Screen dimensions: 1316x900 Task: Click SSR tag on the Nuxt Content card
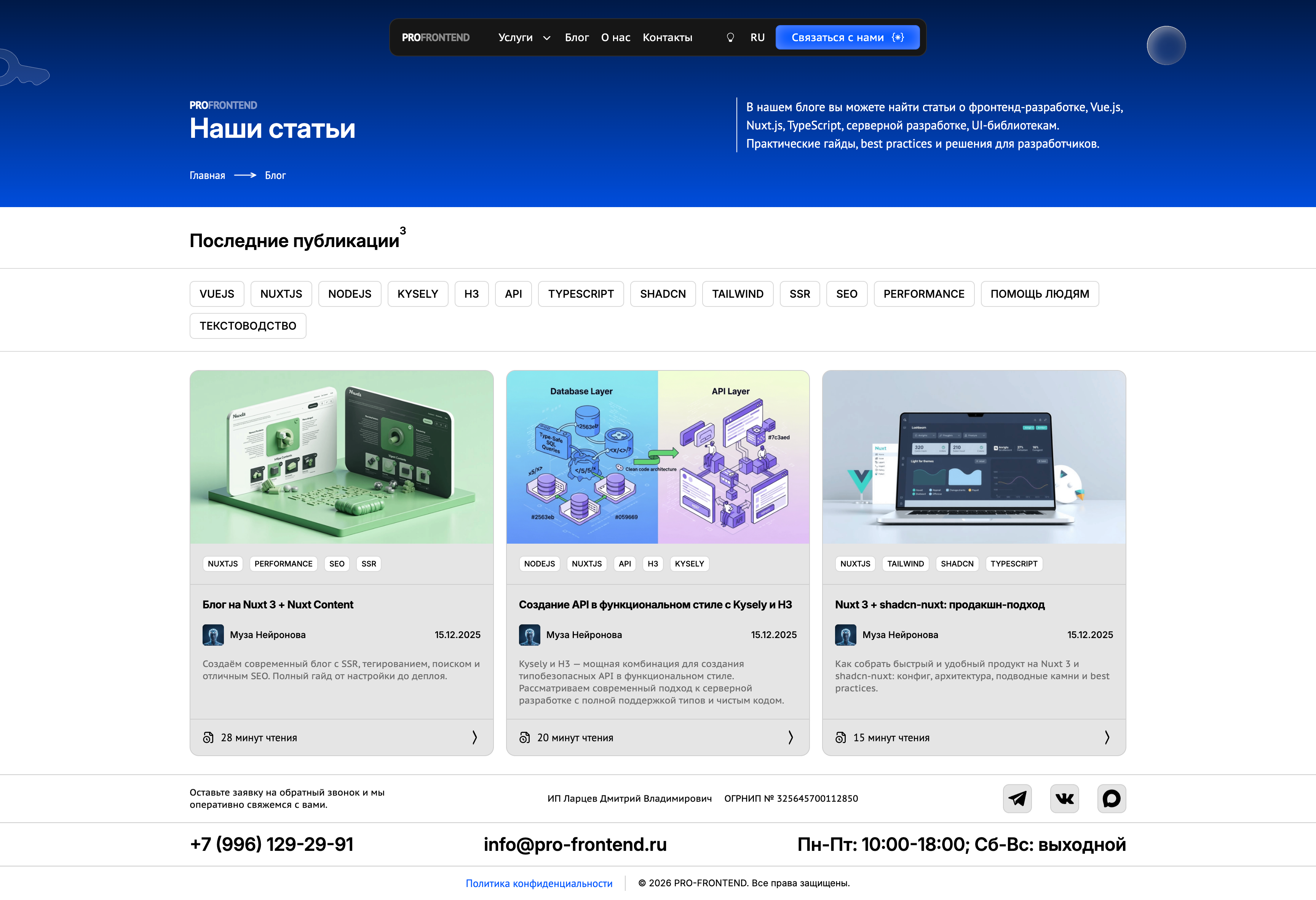[369, 564]
